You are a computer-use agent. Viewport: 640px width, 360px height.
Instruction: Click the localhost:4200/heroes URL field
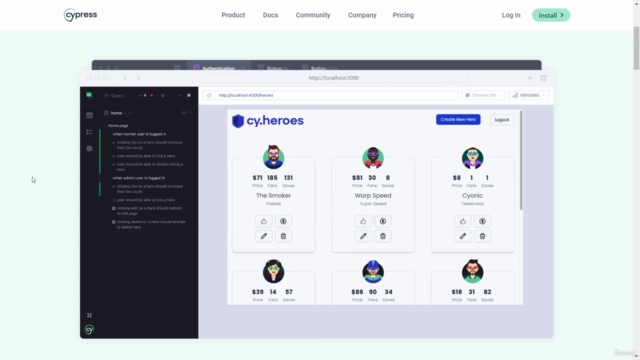pos(331,95)
